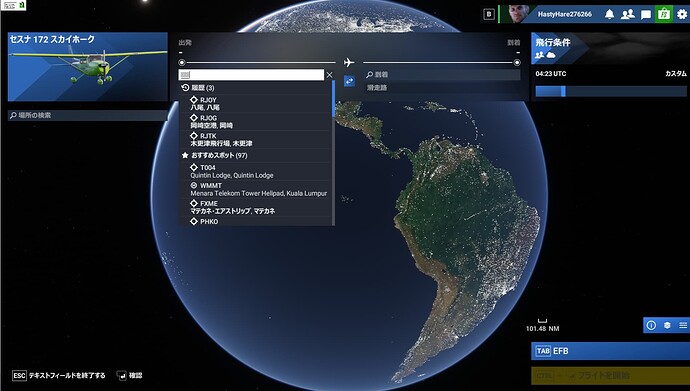Clear the departure search with X

329,75
